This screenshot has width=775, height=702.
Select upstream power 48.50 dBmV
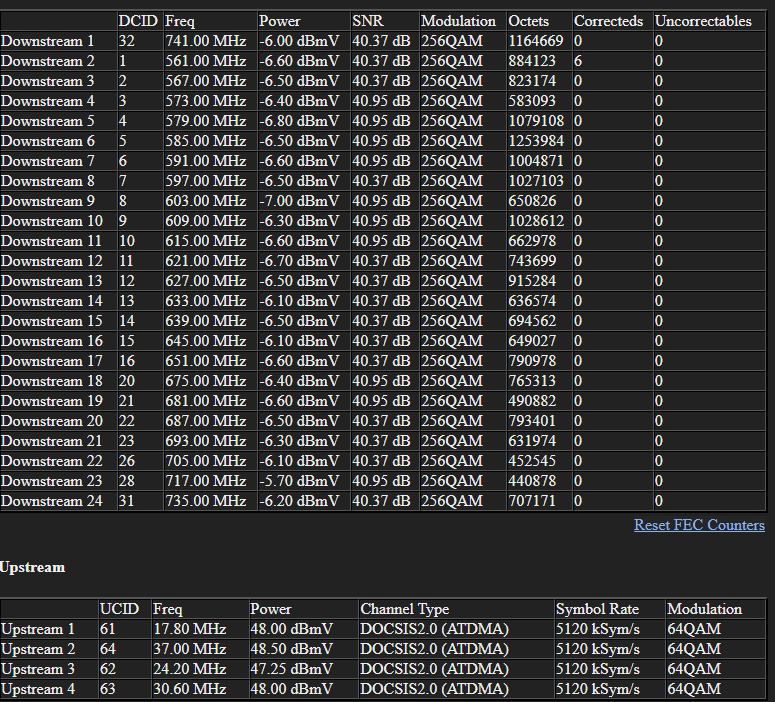[x=292, y=649]
